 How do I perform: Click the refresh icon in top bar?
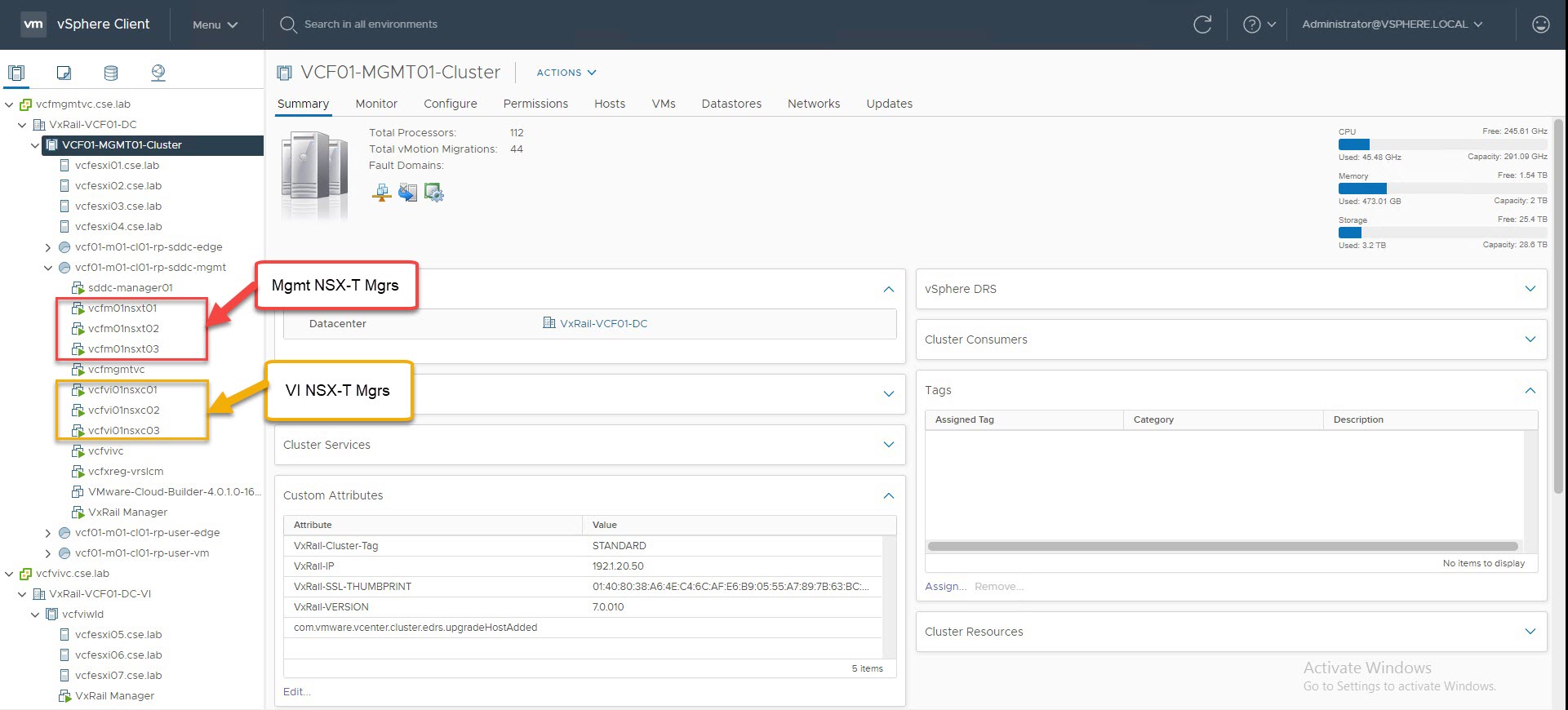1202,24
